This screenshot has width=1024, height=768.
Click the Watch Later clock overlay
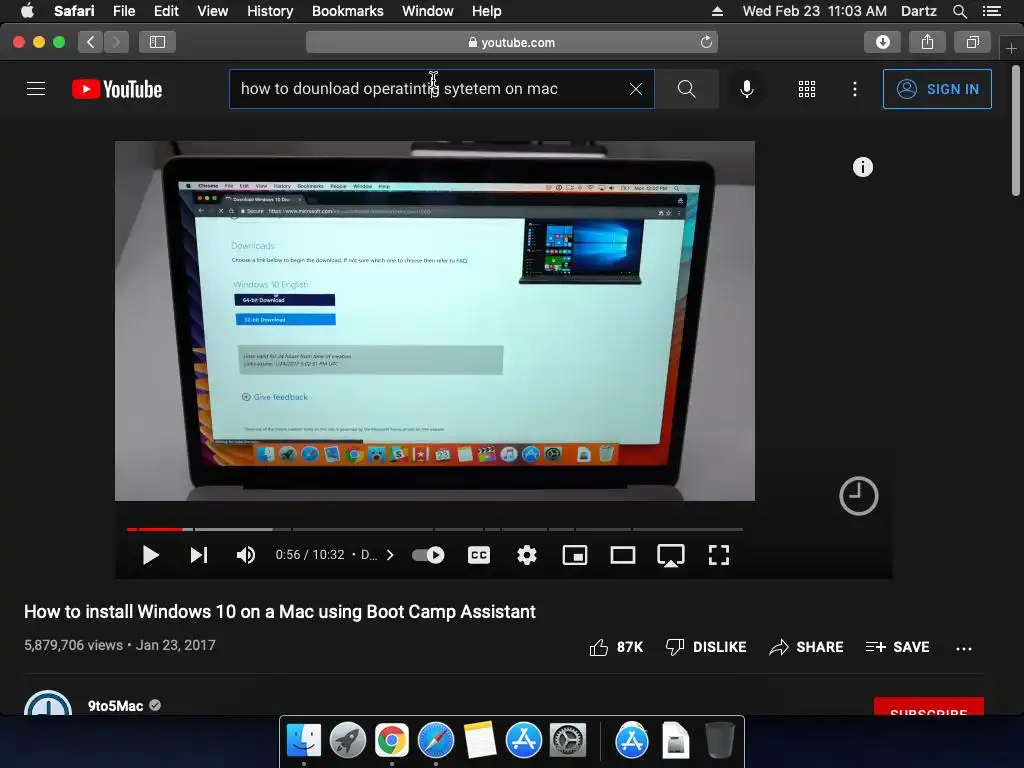click(x=858, y=496)
